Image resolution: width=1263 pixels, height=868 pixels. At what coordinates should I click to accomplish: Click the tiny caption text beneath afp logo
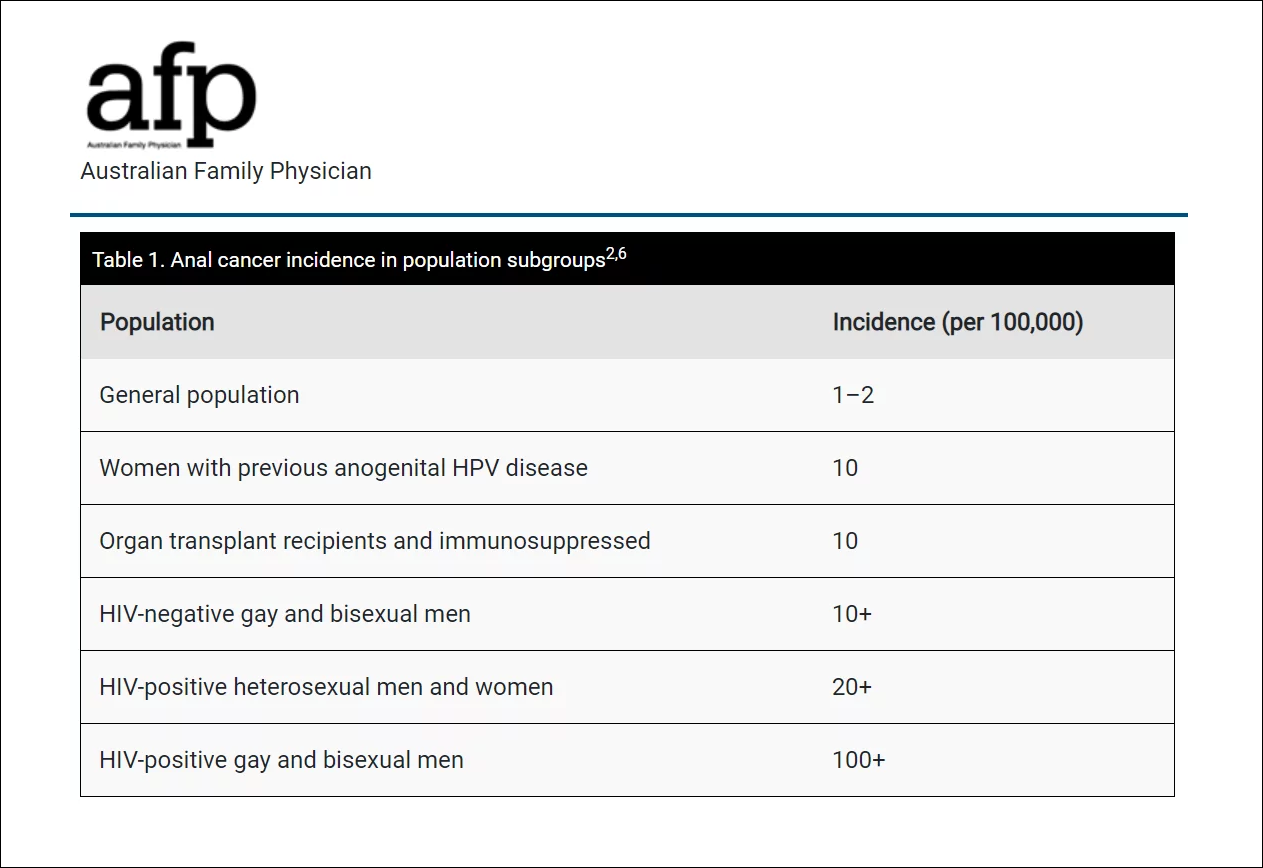coord(133,145)
